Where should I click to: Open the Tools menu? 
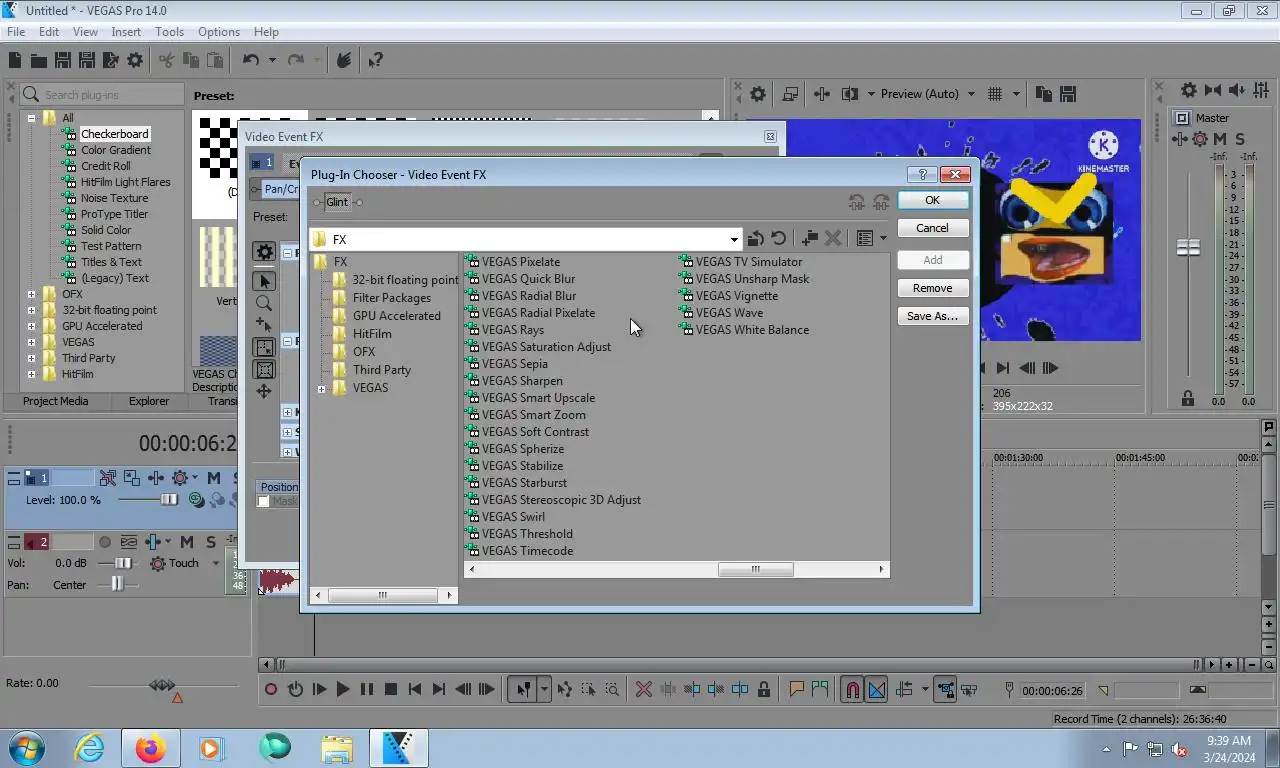point(169,32)
